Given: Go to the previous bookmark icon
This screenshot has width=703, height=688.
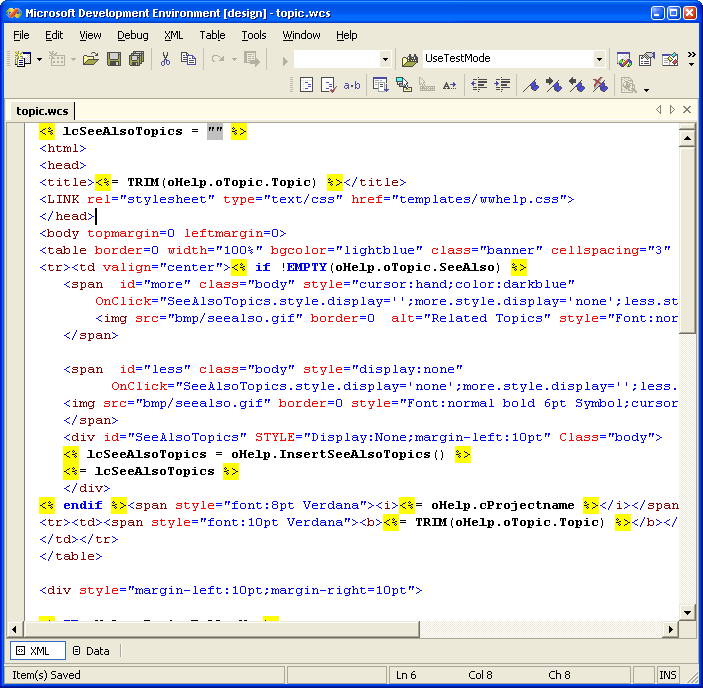Looking at the screenshot, I should (577, 85).
